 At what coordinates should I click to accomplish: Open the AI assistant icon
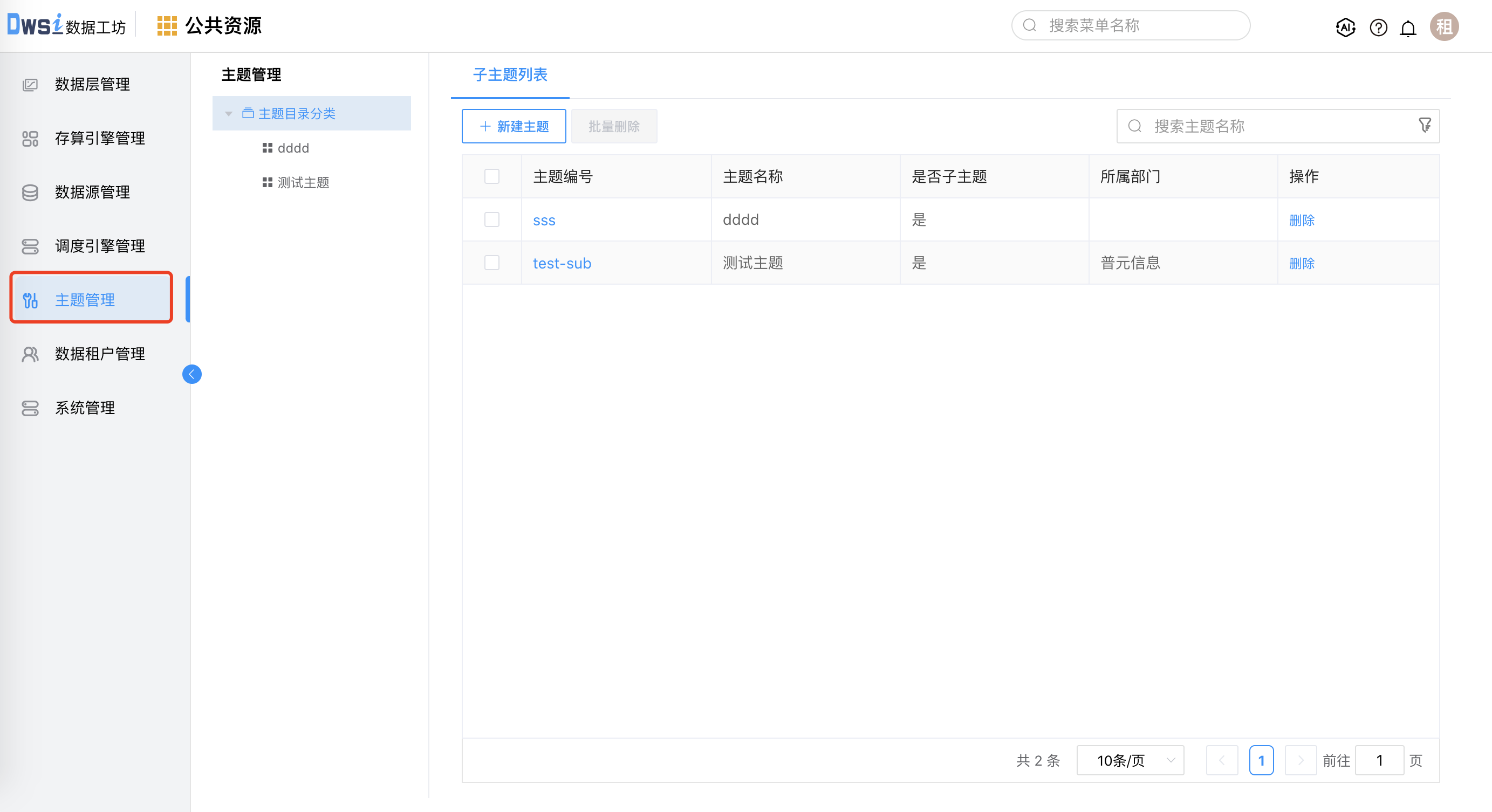click(x=1345, y=26)
